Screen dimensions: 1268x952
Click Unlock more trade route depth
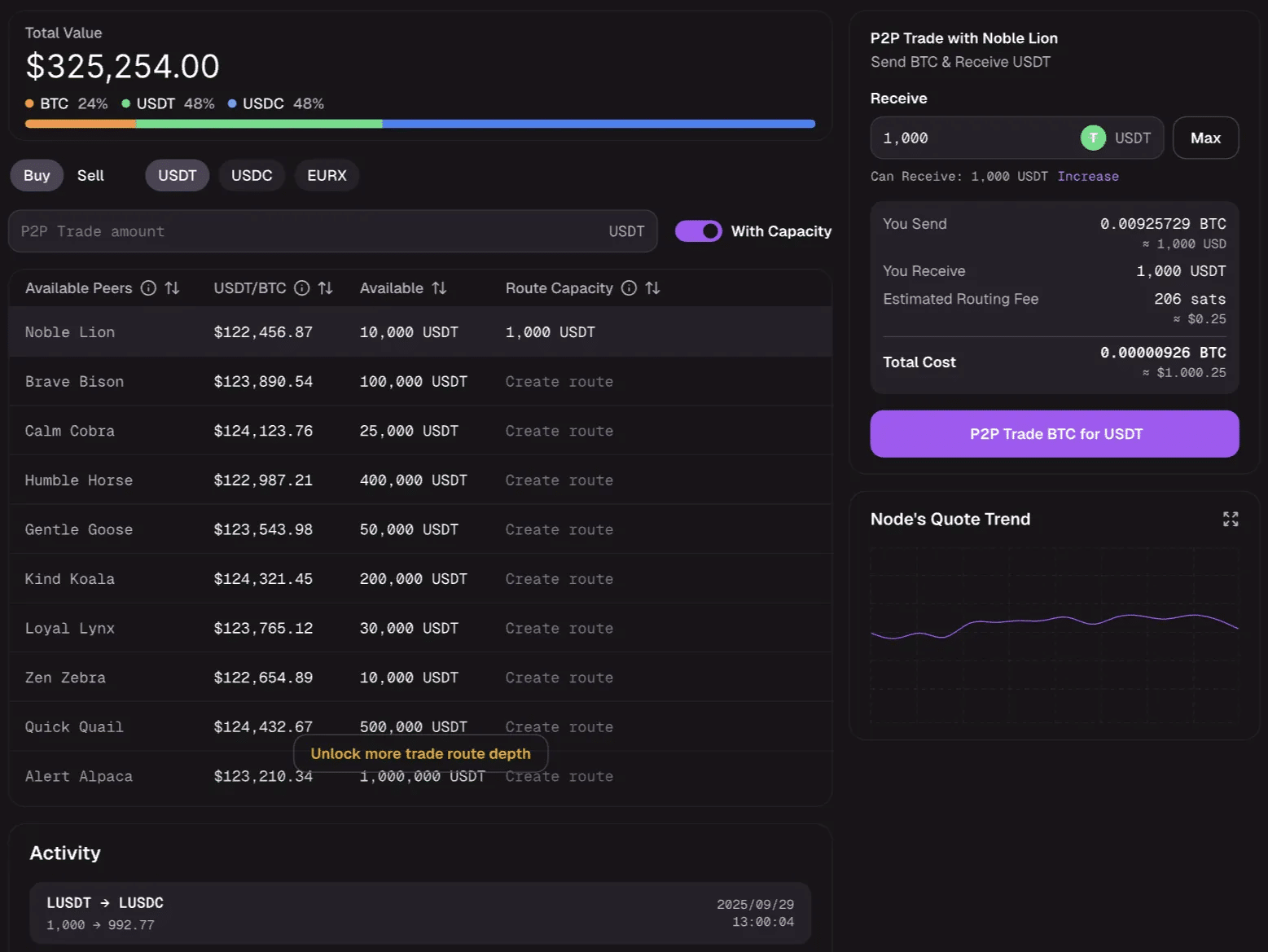[x=419, y=753]
